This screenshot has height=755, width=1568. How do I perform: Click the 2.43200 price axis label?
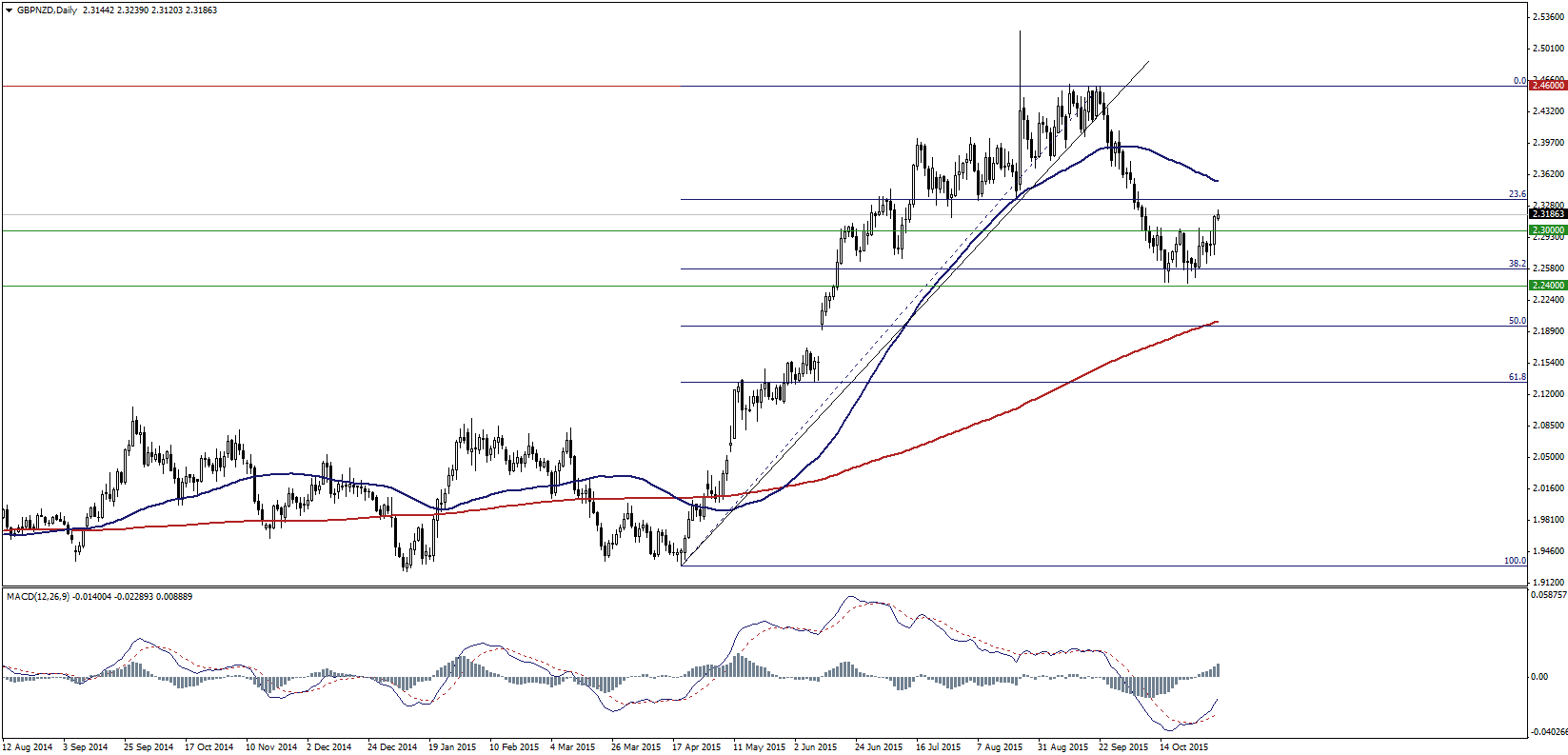coord(1548,111)
